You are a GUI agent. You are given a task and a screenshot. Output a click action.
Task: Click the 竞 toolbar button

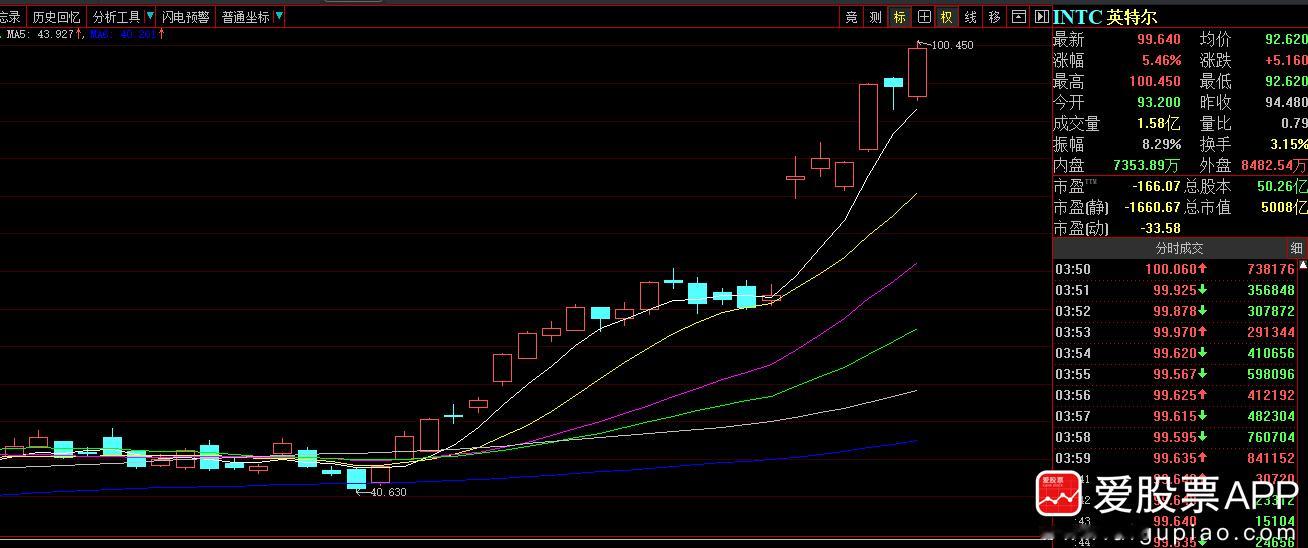pyautogui.click(x=851, y=17)
